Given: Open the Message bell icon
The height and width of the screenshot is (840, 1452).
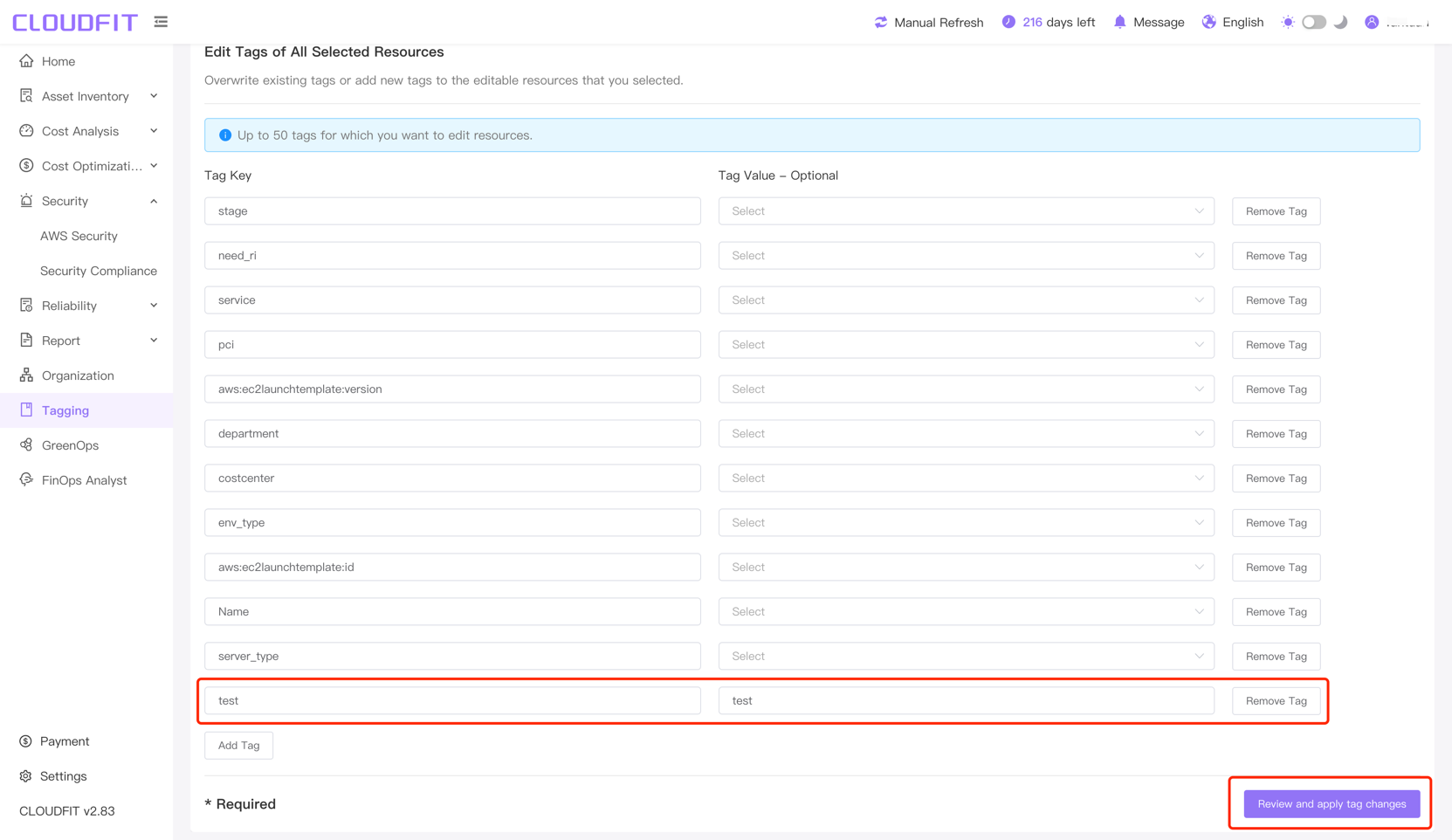Looking at the screenshot, I should coord(1119,22).
